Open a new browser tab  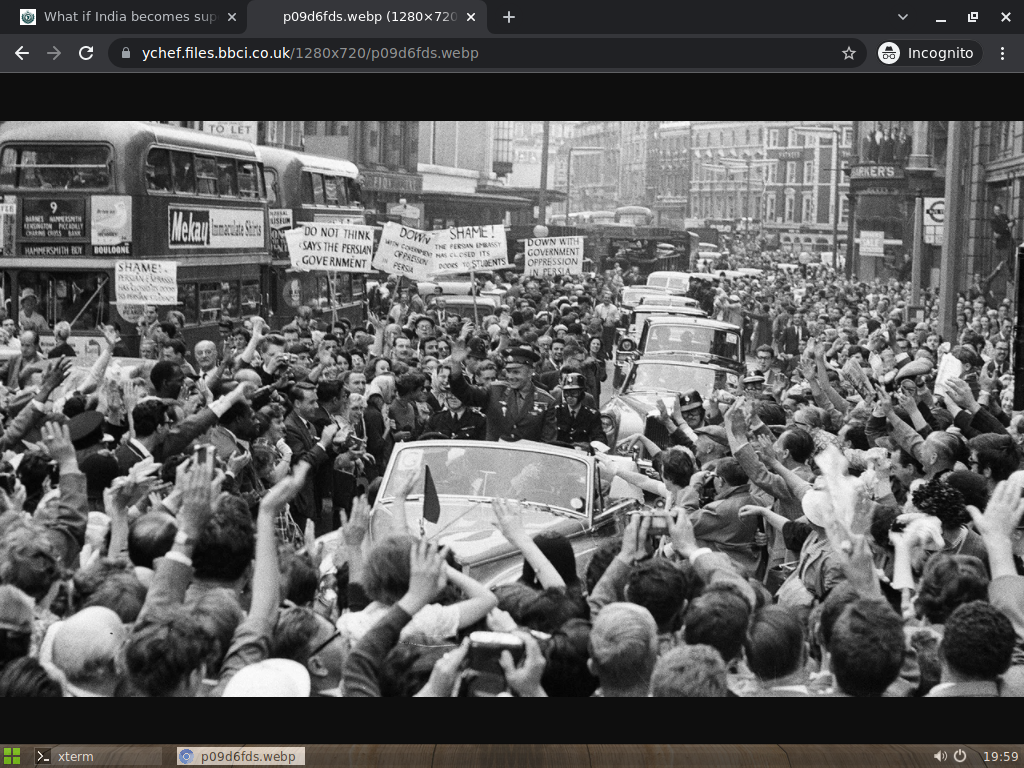point(509,17)
